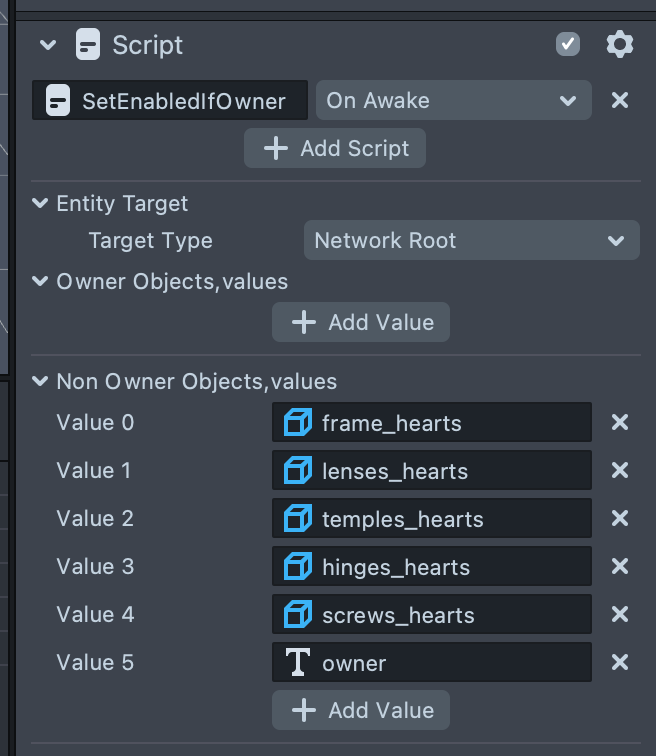Open the On Awake event dropdown
Image resolution: width=656 pixels, height=756 pixels.
pyautogui.click(x=453, y=100)
